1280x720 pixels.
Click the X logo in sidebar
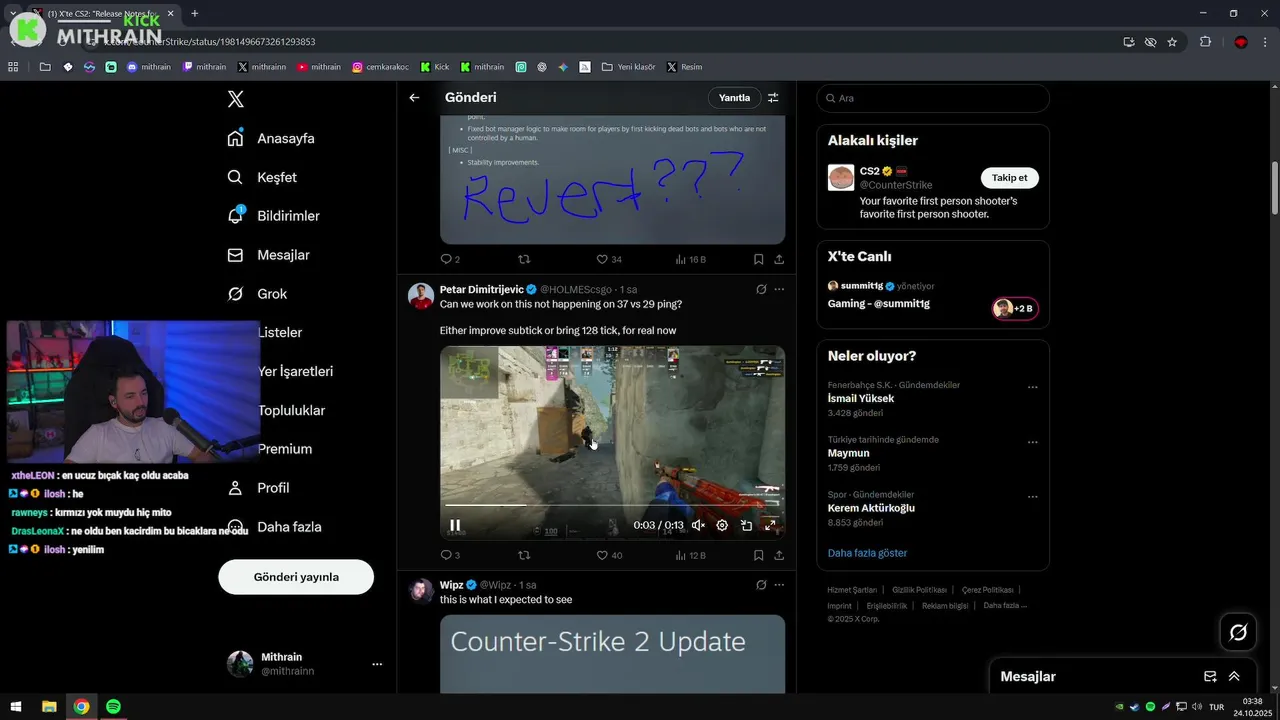pos(235,99)
